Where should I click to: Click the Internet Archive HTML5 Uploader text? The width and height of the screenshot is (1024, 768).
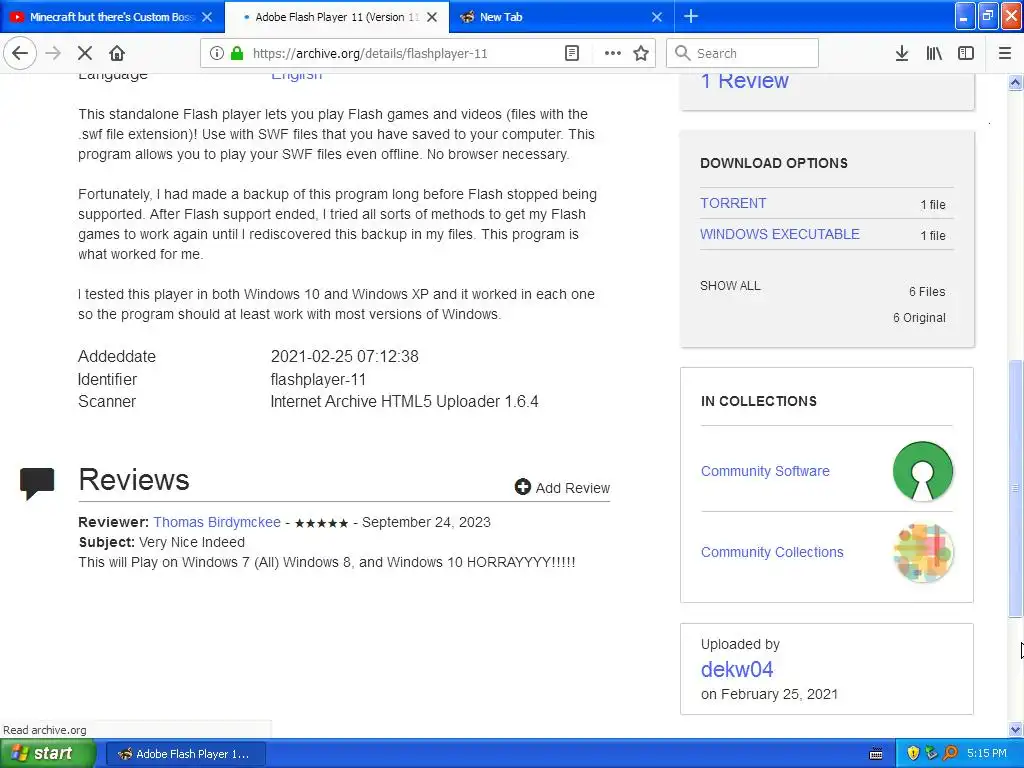pos(404,402)
